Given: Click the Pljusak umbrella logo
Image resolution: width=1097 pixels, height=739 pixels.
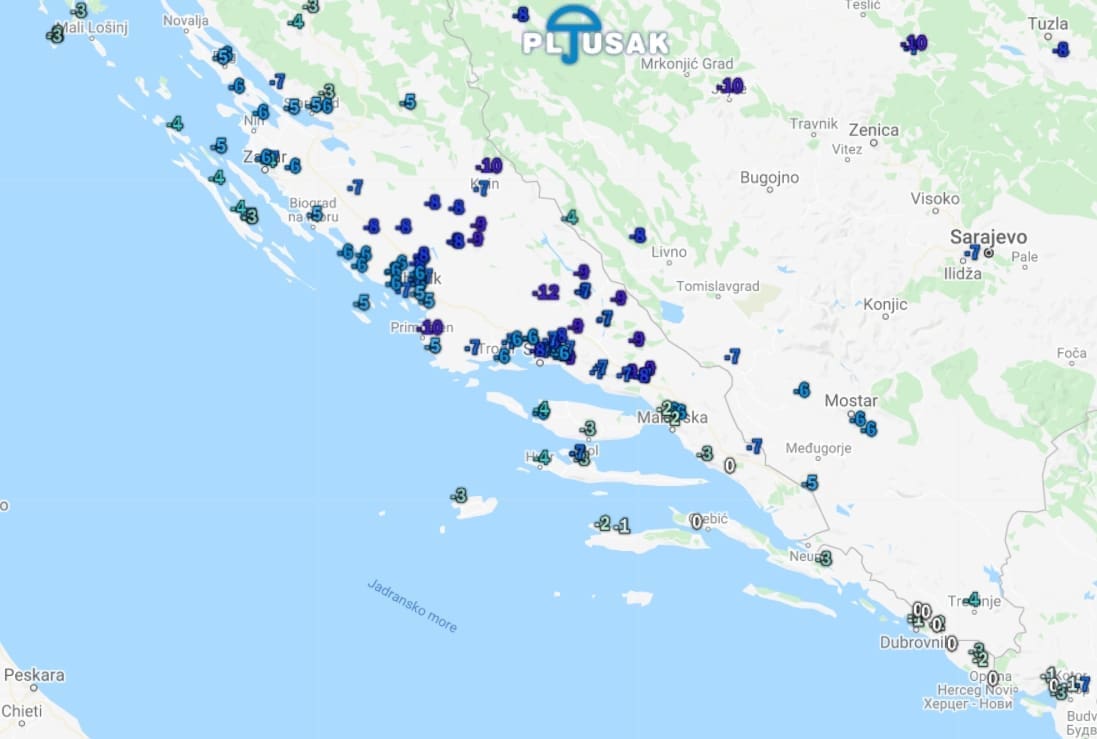Looking at the screenshot, I should [595, 35].
